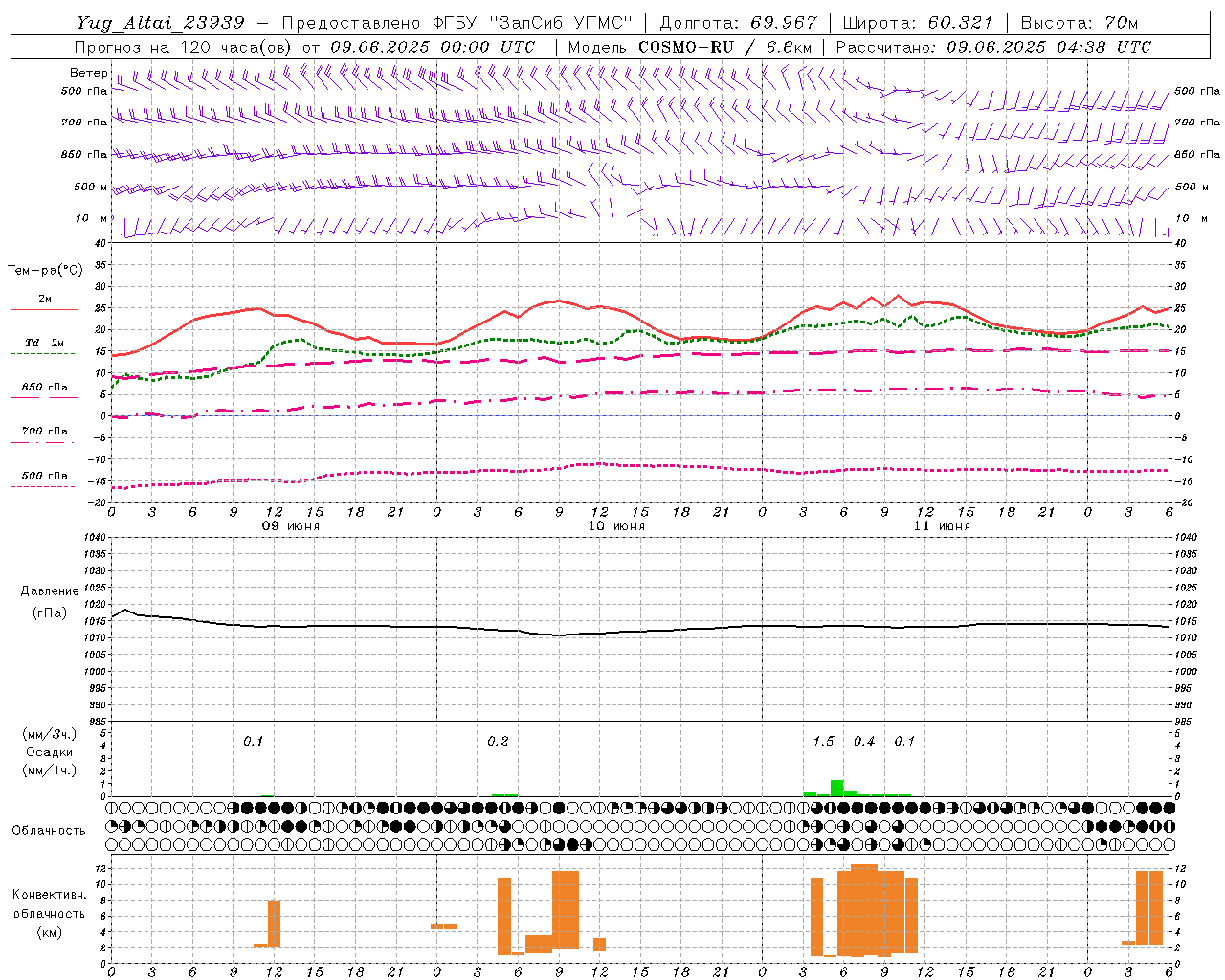Click the Облачность cloud cover label
The height and width of the screenshot is (980, 1225).
pos(49,831)
